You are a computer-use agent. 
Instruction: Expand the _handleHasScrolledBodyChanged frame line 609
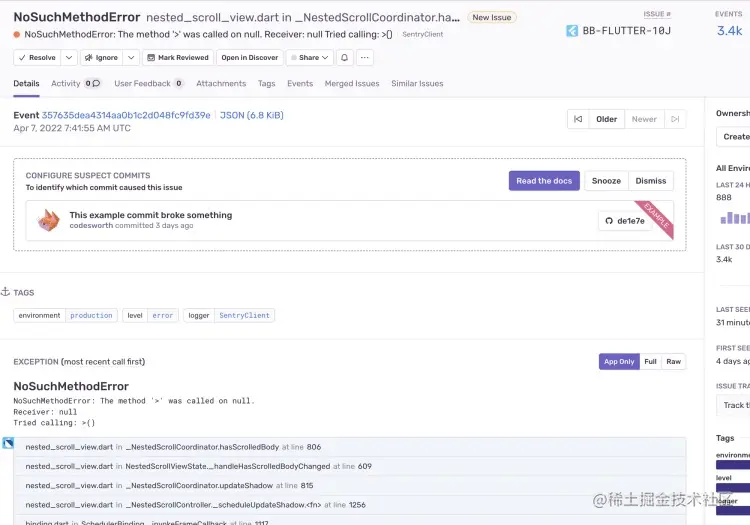tap(350, 466)
